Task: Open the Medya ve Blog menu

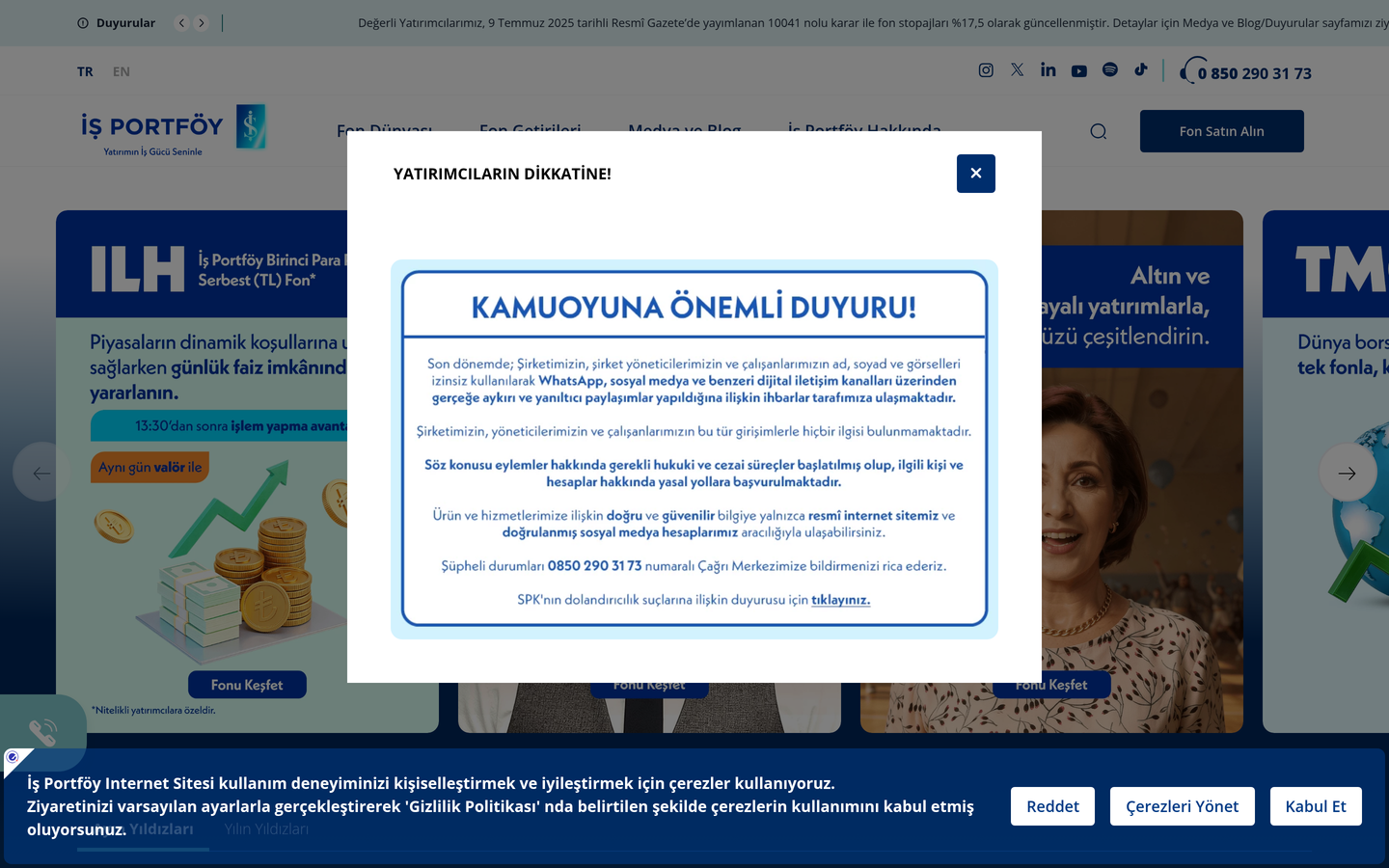Action: (684, 129)
